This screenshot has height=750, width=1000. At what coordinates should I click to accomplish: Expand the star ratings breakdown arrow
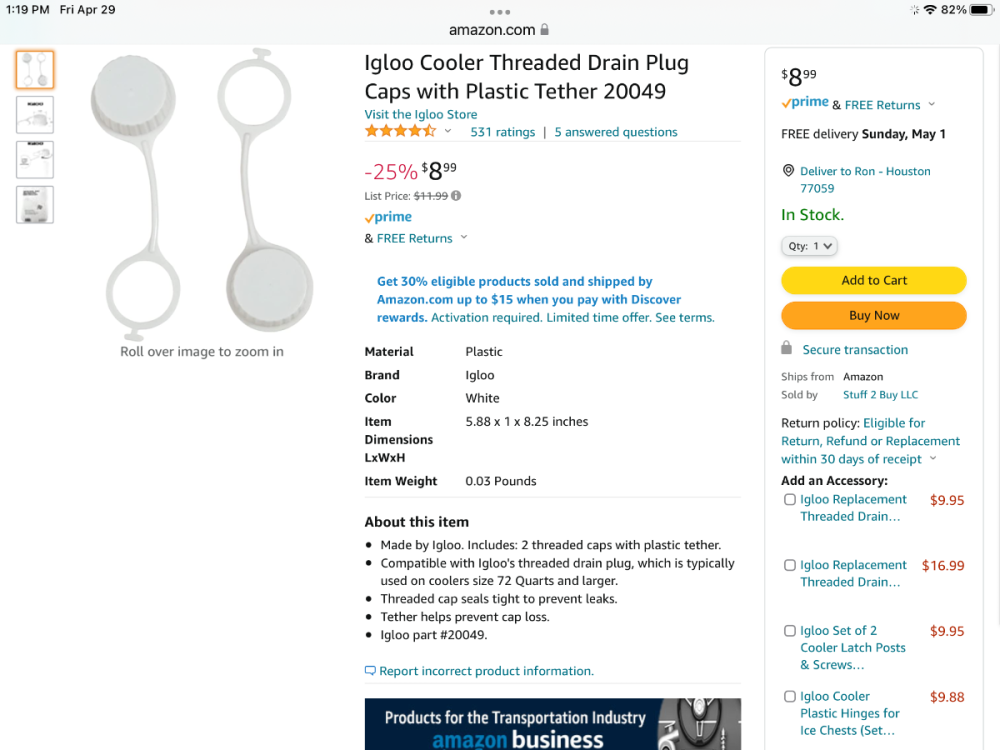[447, 132]
